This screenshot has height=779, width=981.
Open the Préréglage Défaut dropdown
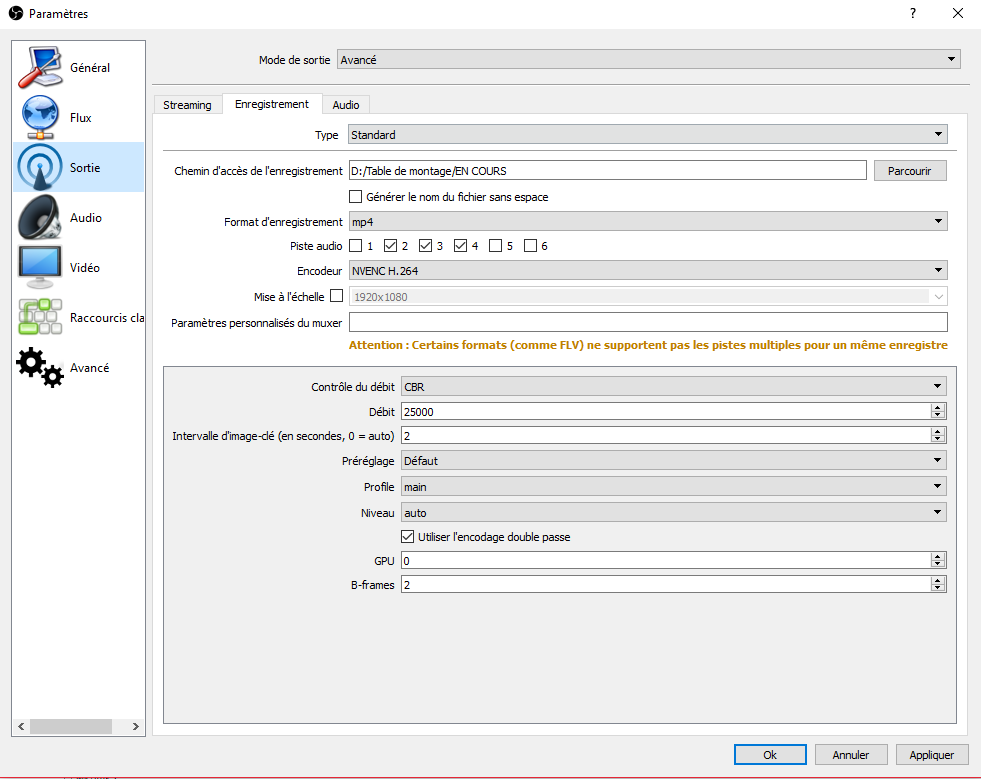tap(674, 461)
